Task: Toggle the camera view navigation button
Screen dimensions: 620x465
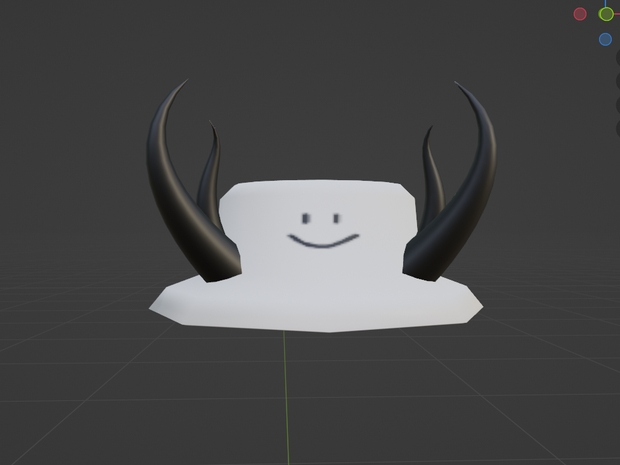Action: pyautogui.click(x=618, y=105)
